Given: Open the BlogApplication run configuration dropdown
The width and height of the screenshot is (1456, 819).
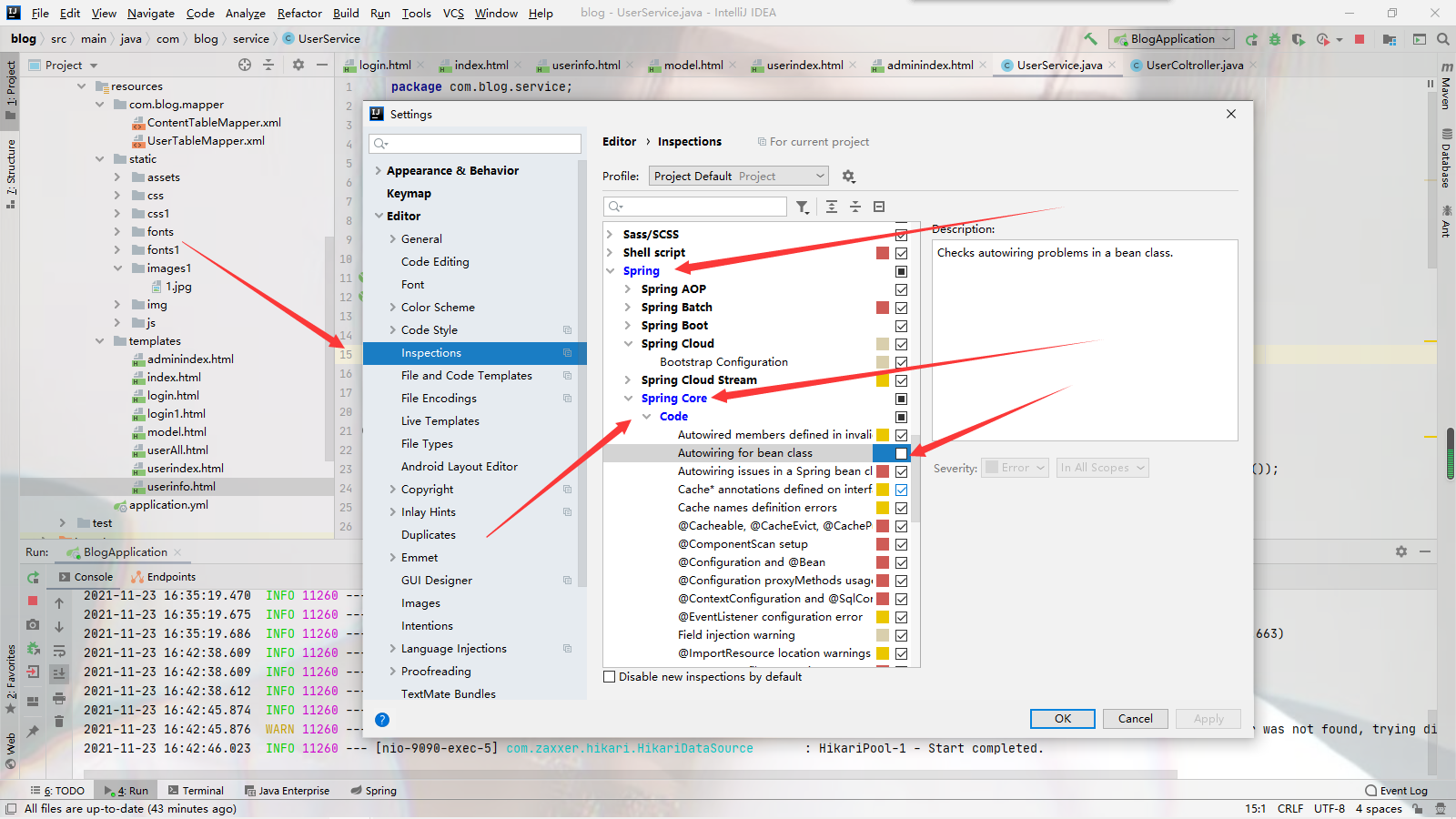Looking at the screenshot, I should pos(1172,39).
